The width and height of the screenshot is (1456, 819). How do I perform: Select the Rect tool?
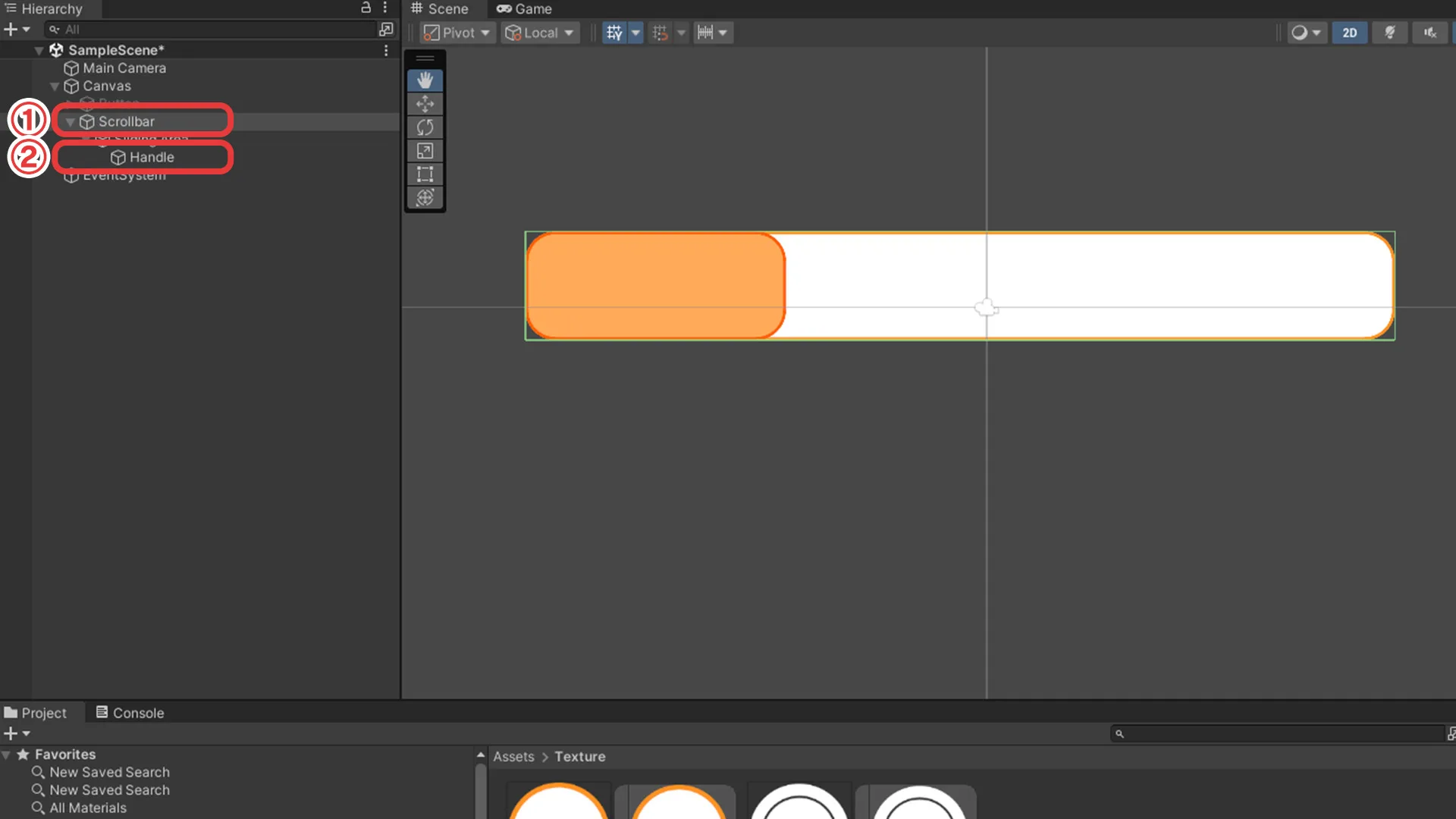425,174
